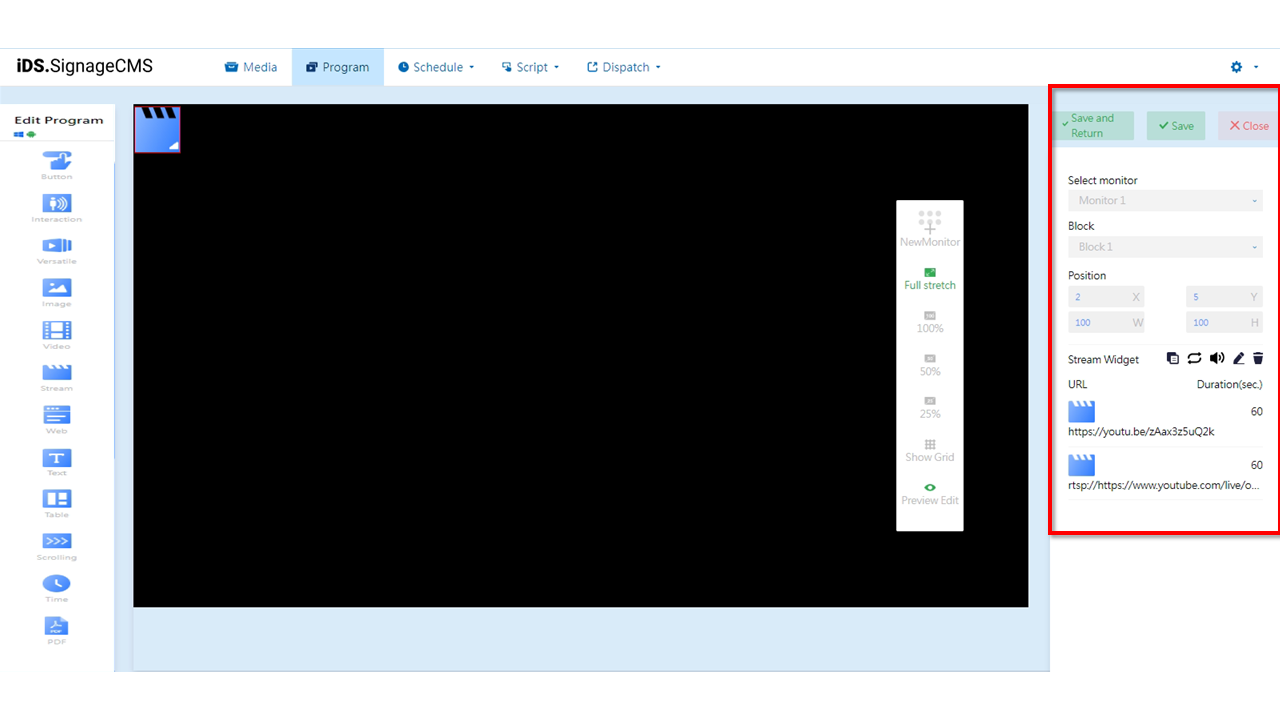This screenshot has height=720, width=1280.
Task: Click the Save and Return button
Action: (1093, 125)
